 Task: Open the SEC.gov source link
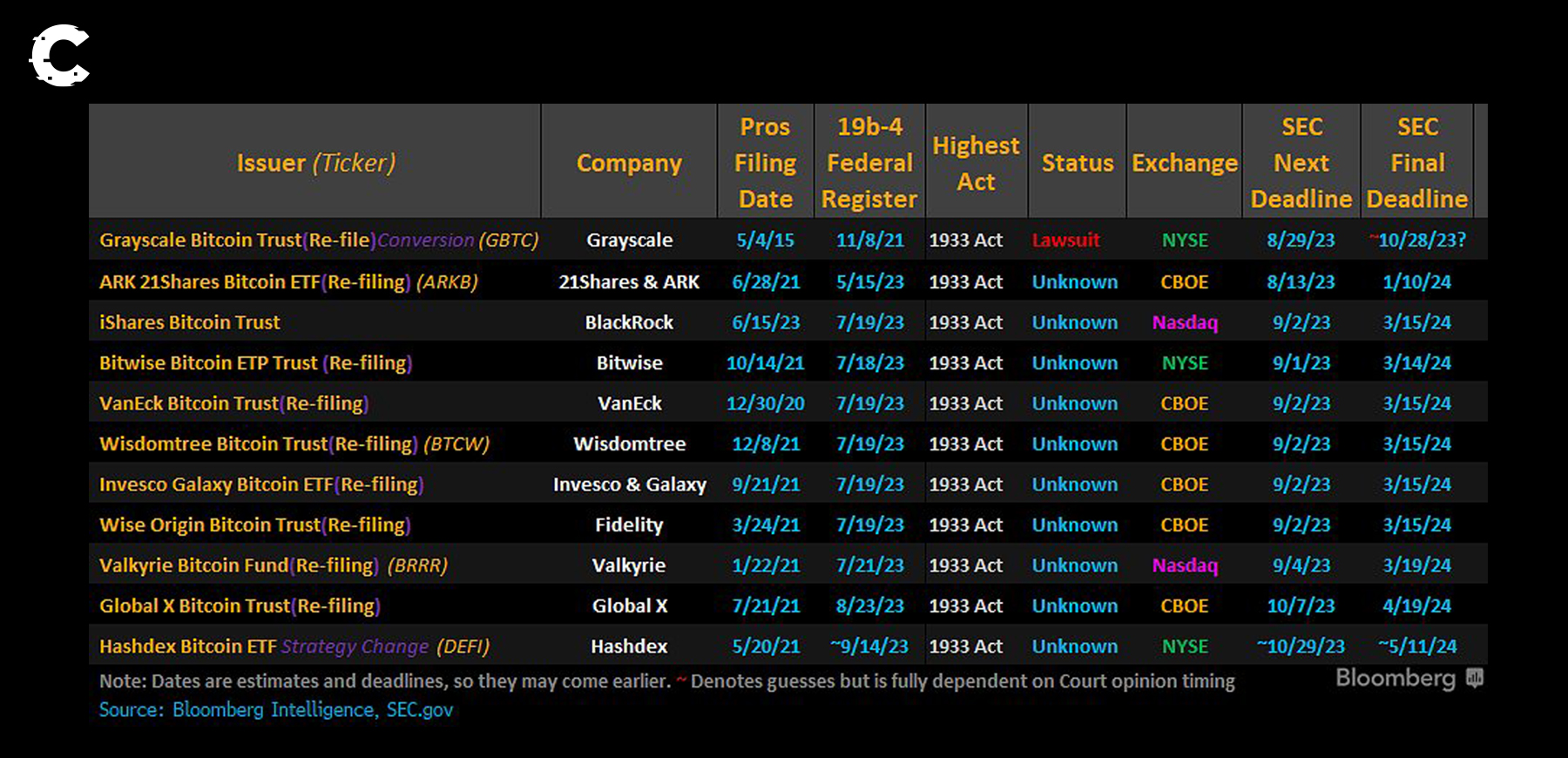pyautogui.click(x=419, y=710)
